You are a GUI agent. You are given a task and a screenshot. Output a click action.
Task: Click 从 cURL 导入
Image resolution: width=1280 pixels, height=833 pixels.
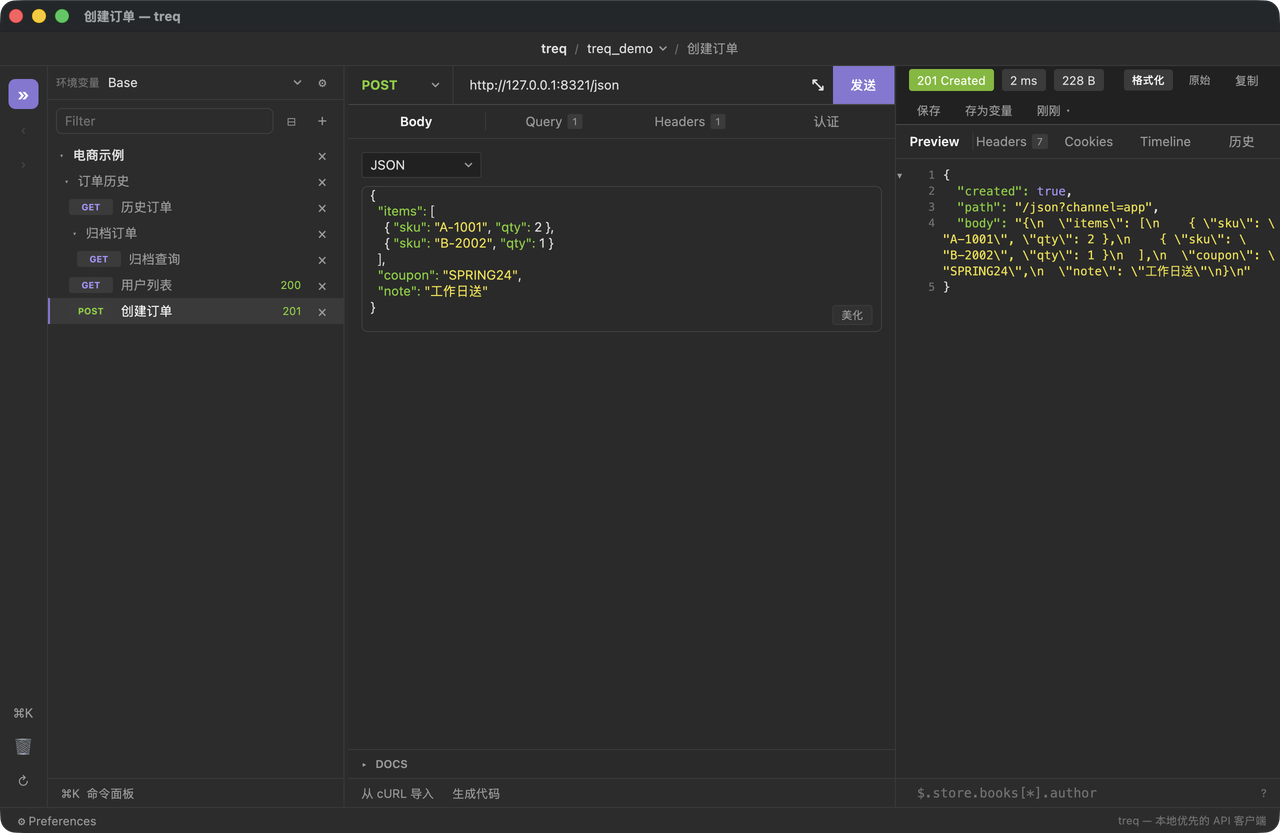(397, 793)
